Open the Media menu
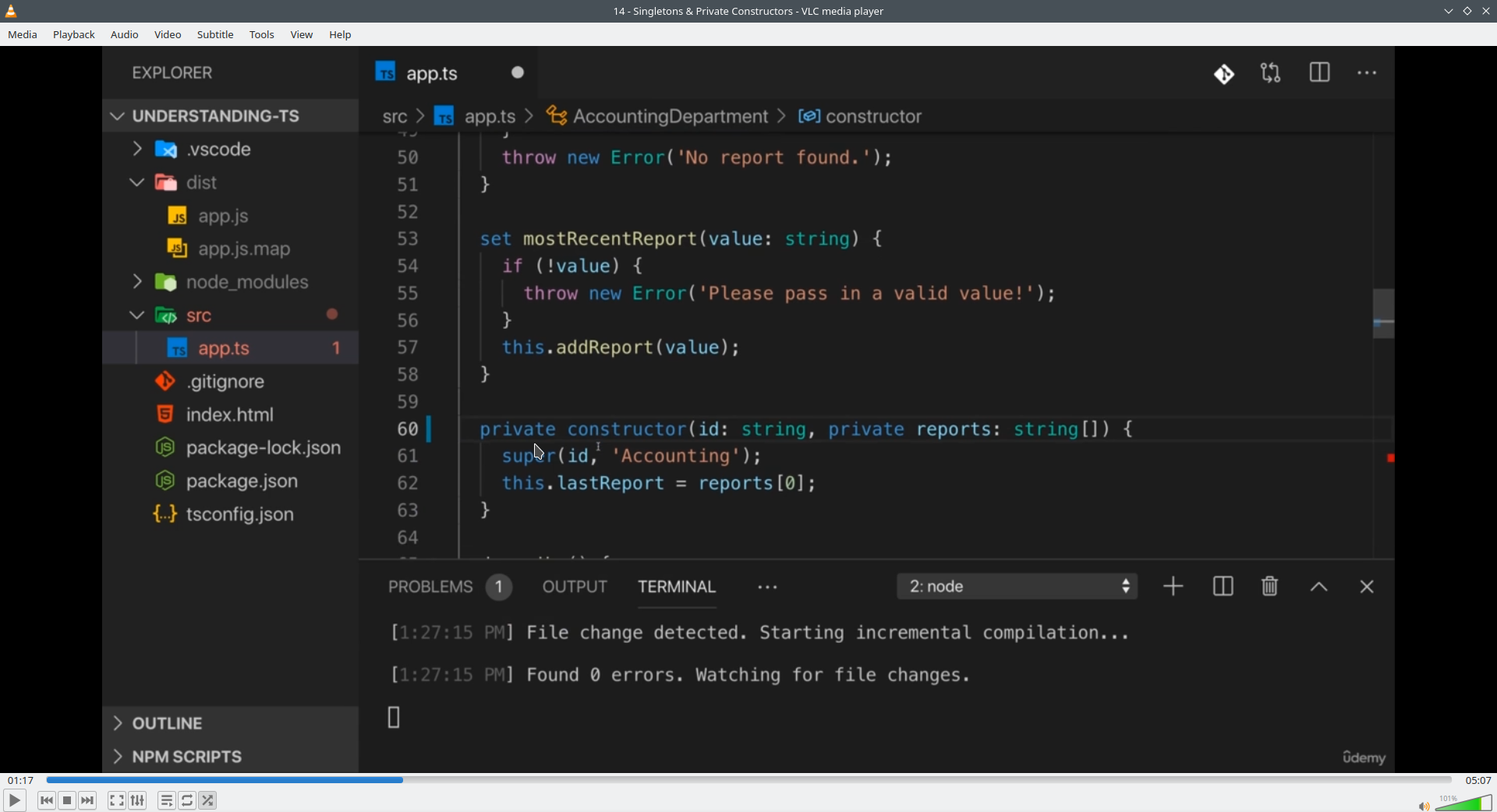 click(23, 35)
